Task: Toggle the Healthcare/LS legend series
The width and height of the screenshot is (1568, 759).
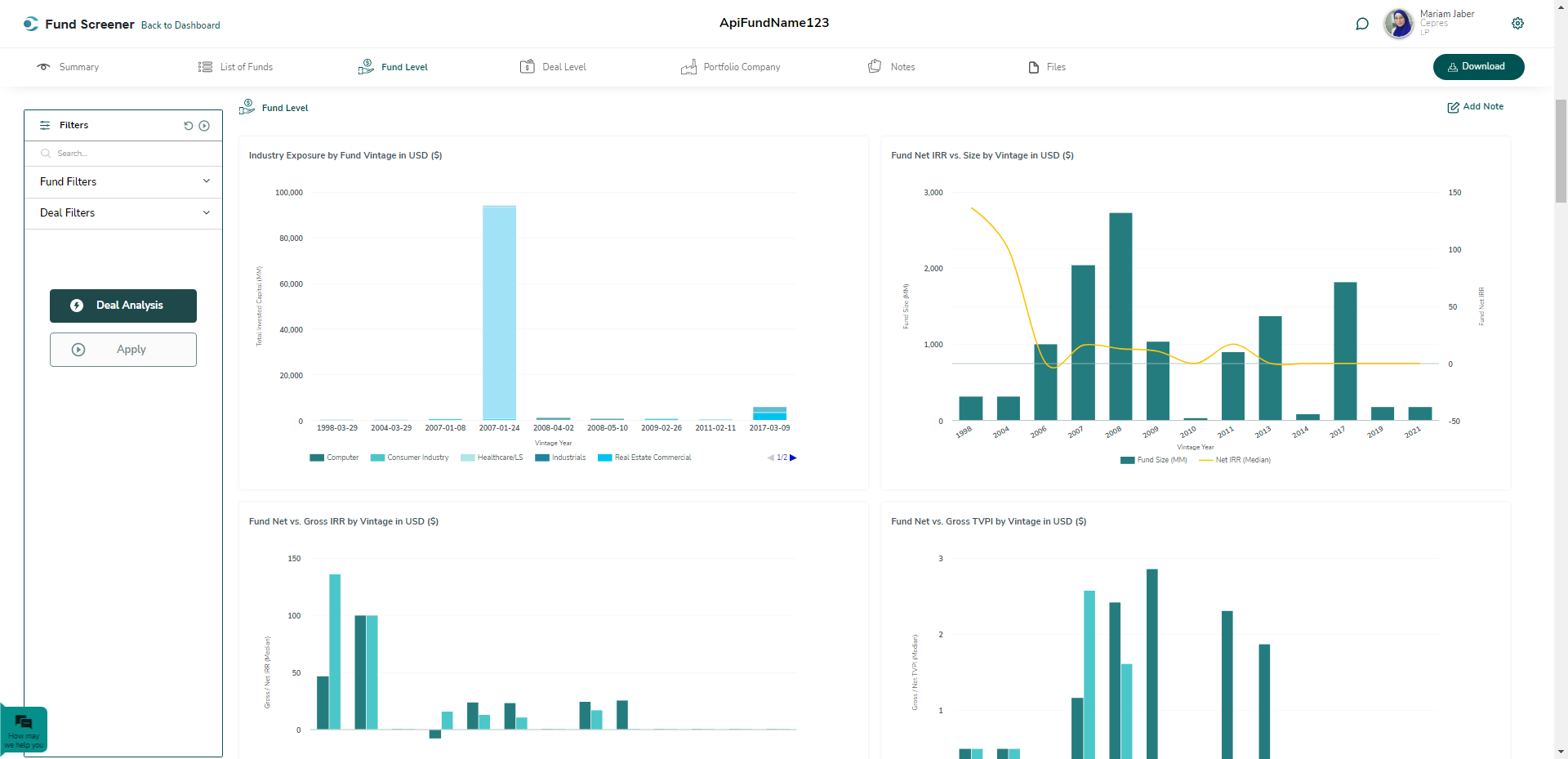Action: (x=492, y=458)
